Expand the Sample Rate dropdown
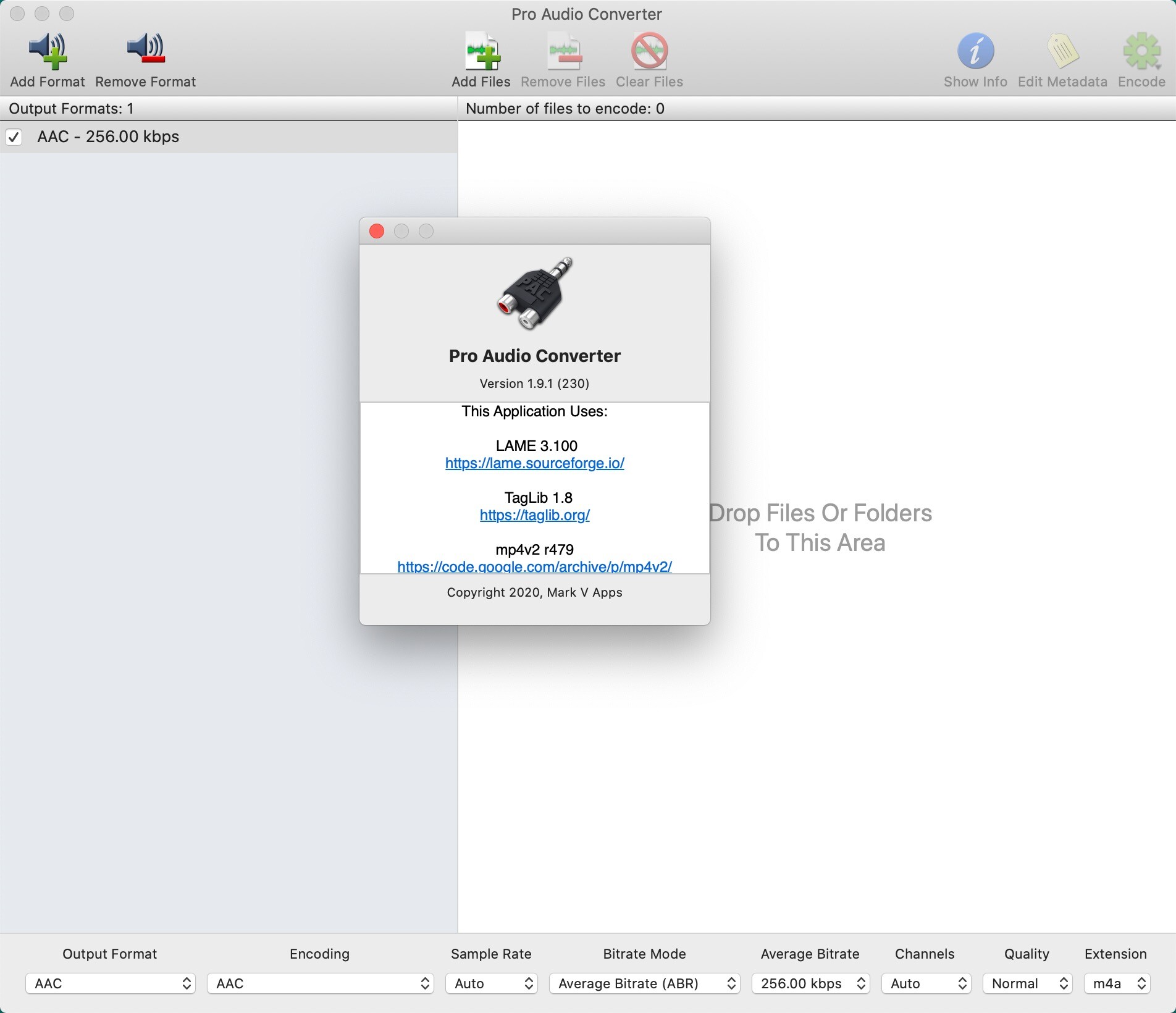 pos(492,983)
